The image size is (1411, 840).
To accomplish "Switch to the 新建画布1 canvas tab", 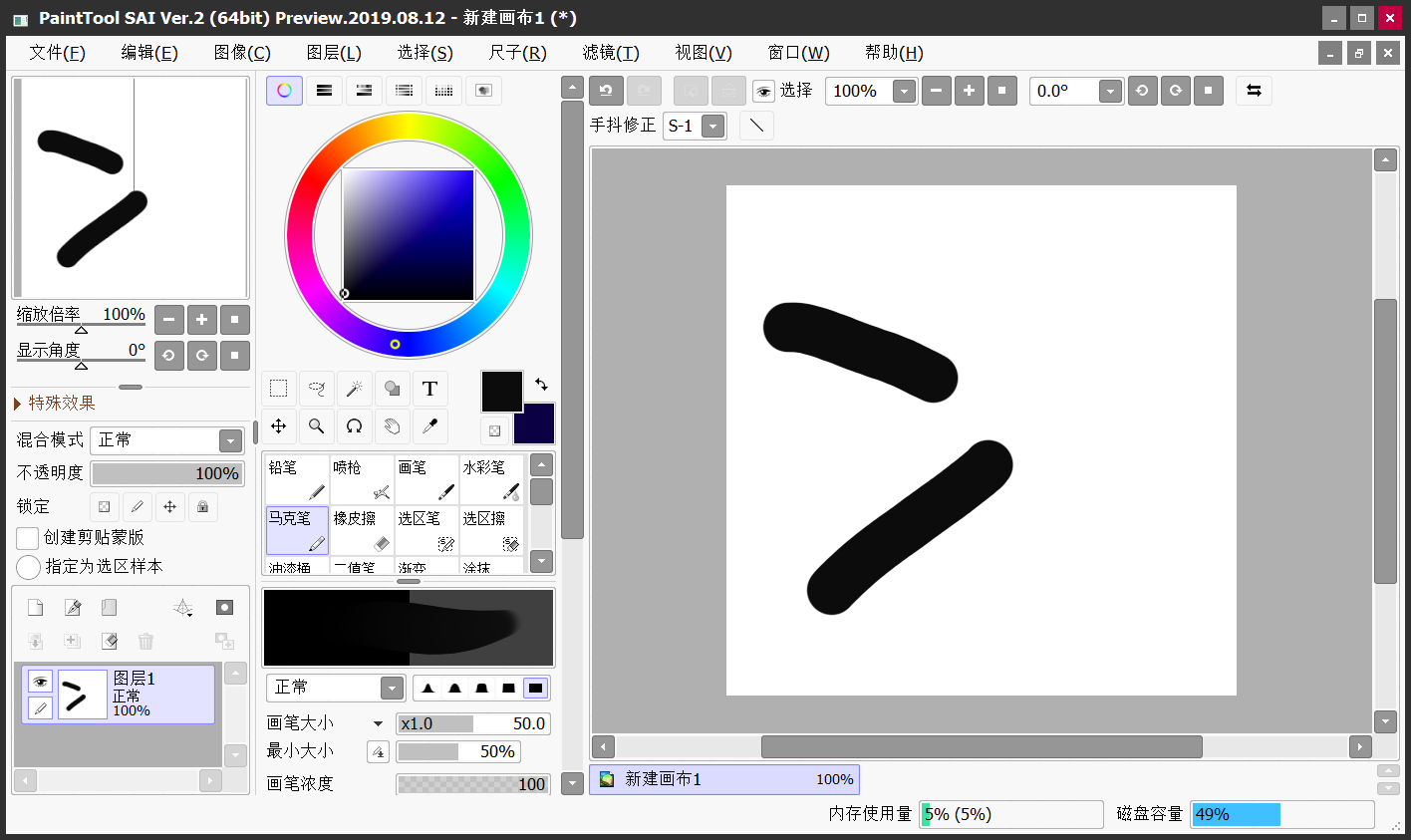I will pos(724,779).
